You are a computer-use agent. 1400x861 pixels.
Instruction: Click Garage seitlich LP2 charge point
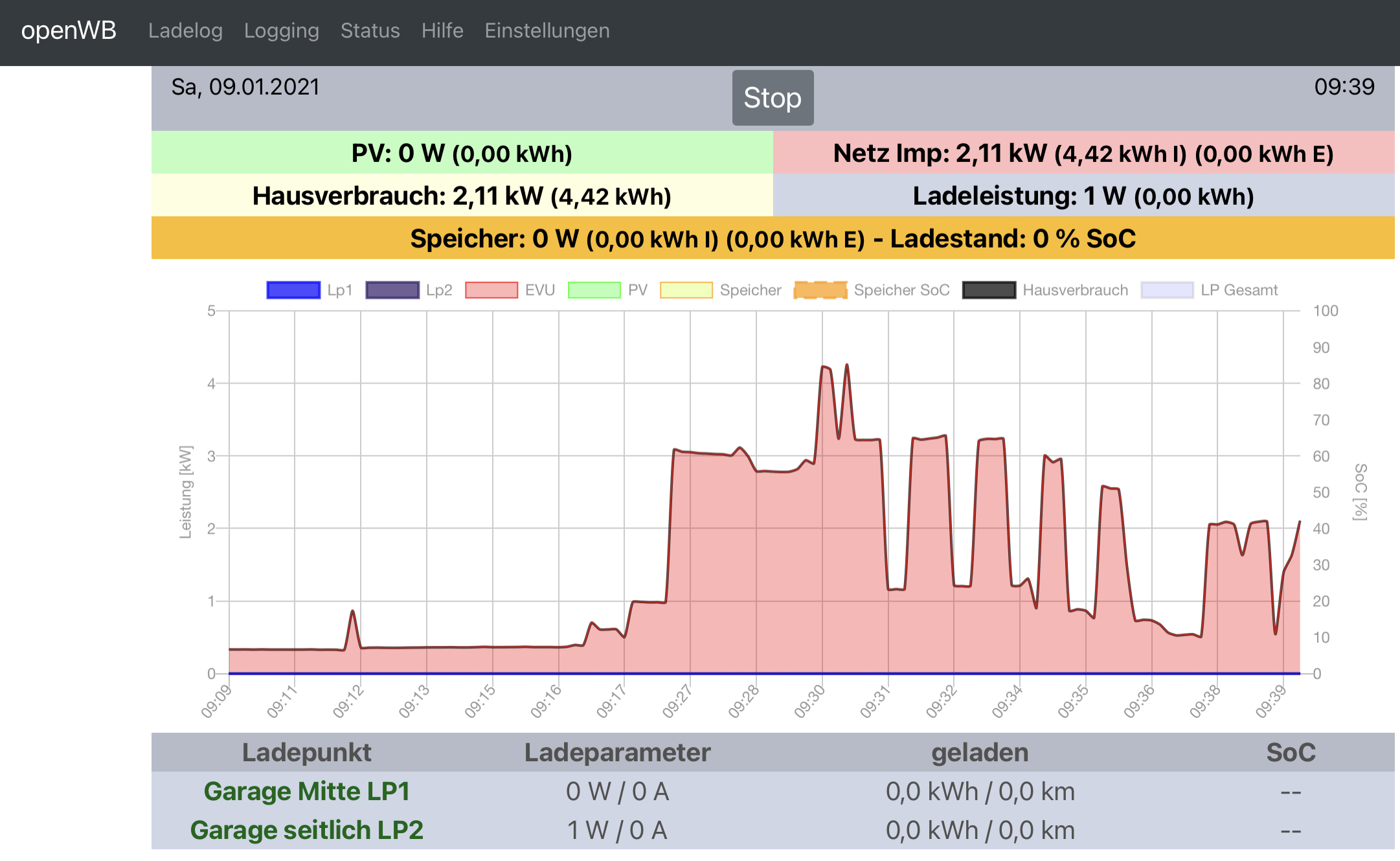pos(306,830)
